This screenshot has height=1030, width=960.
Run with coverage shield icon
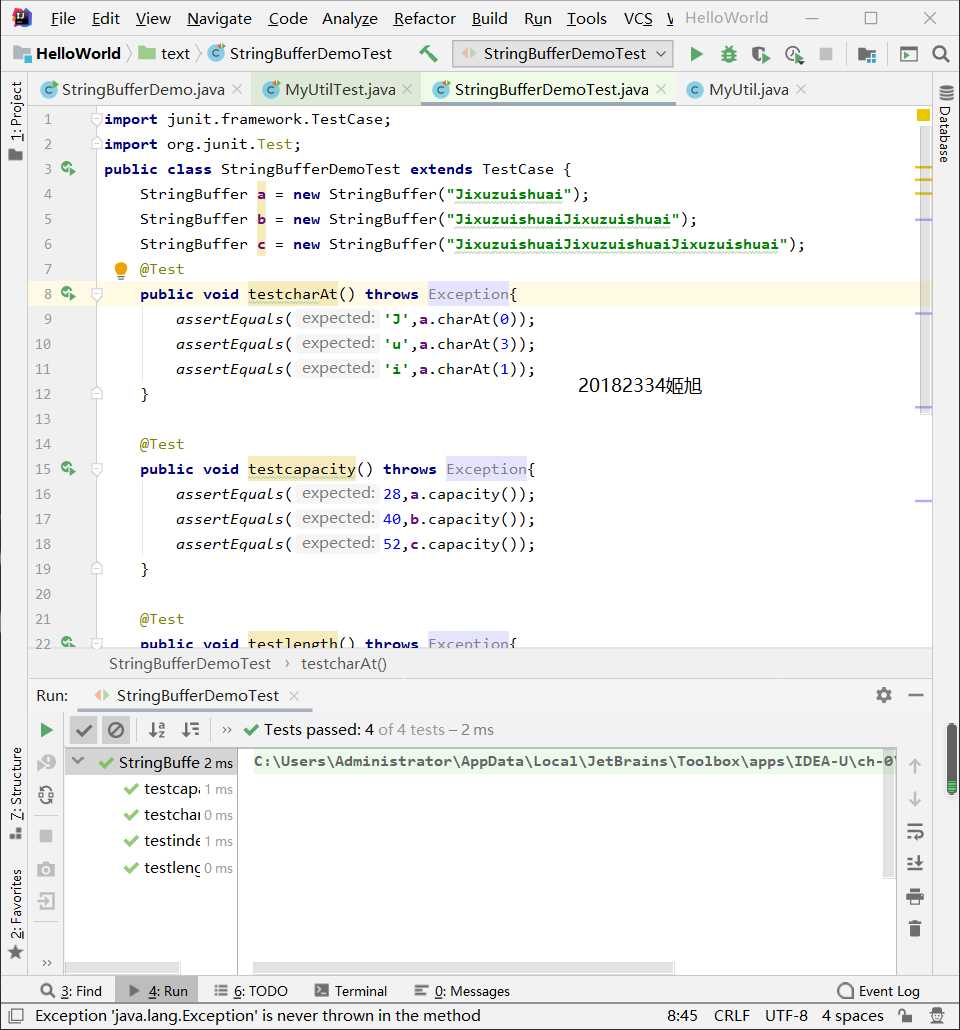point(761,54)
